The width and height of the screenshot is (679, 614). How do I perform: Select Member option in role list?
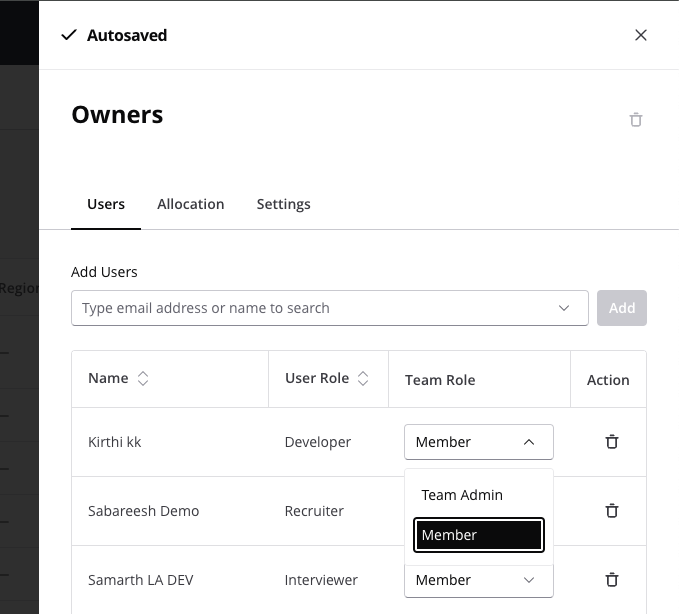click(478, 535)
